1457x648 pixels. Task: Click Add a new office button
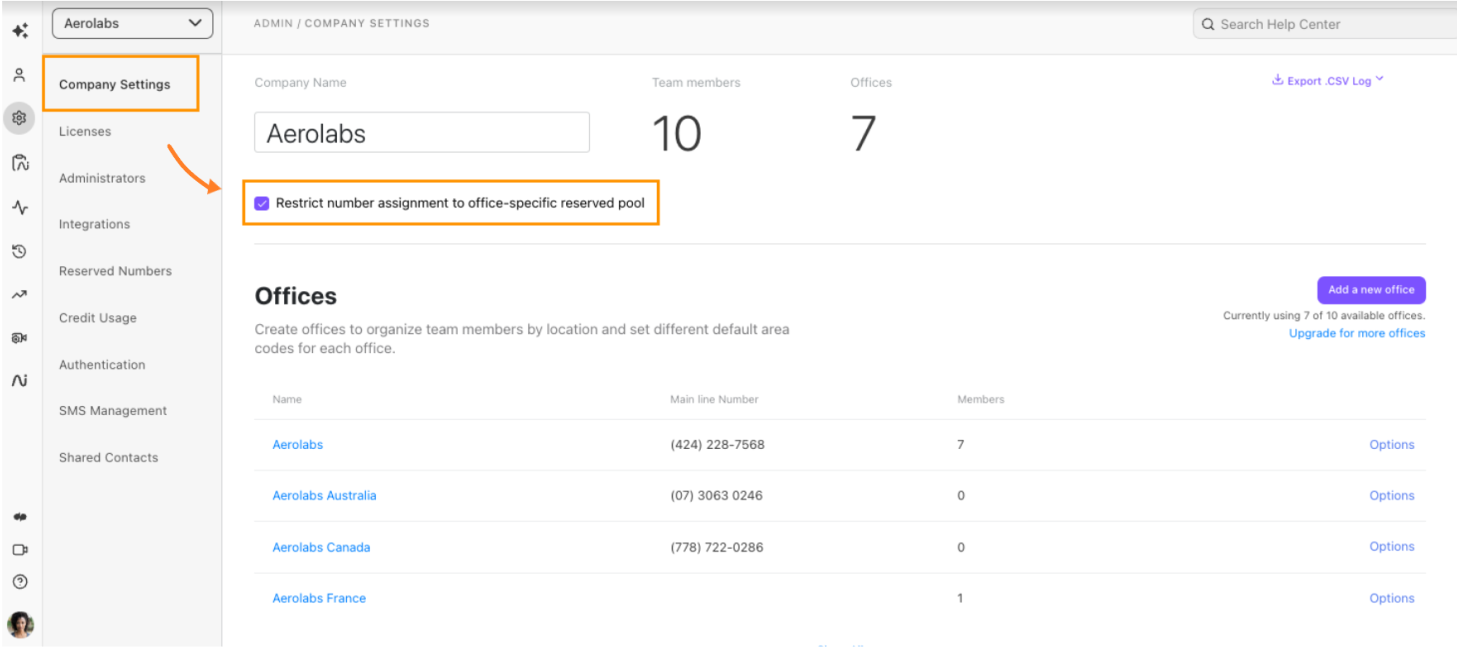(1371, 290)
